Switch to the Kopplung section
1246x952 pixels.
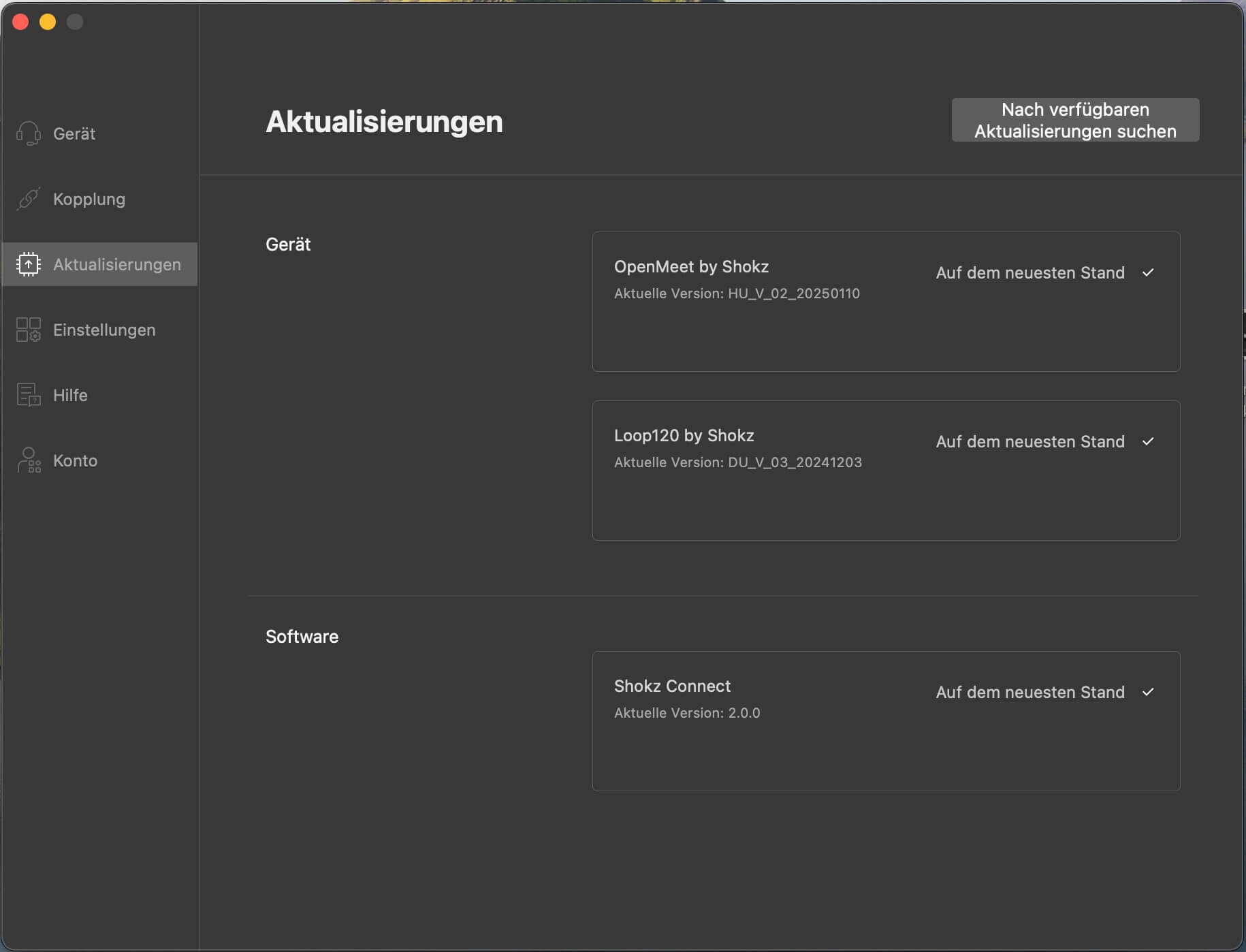[99, 199]
